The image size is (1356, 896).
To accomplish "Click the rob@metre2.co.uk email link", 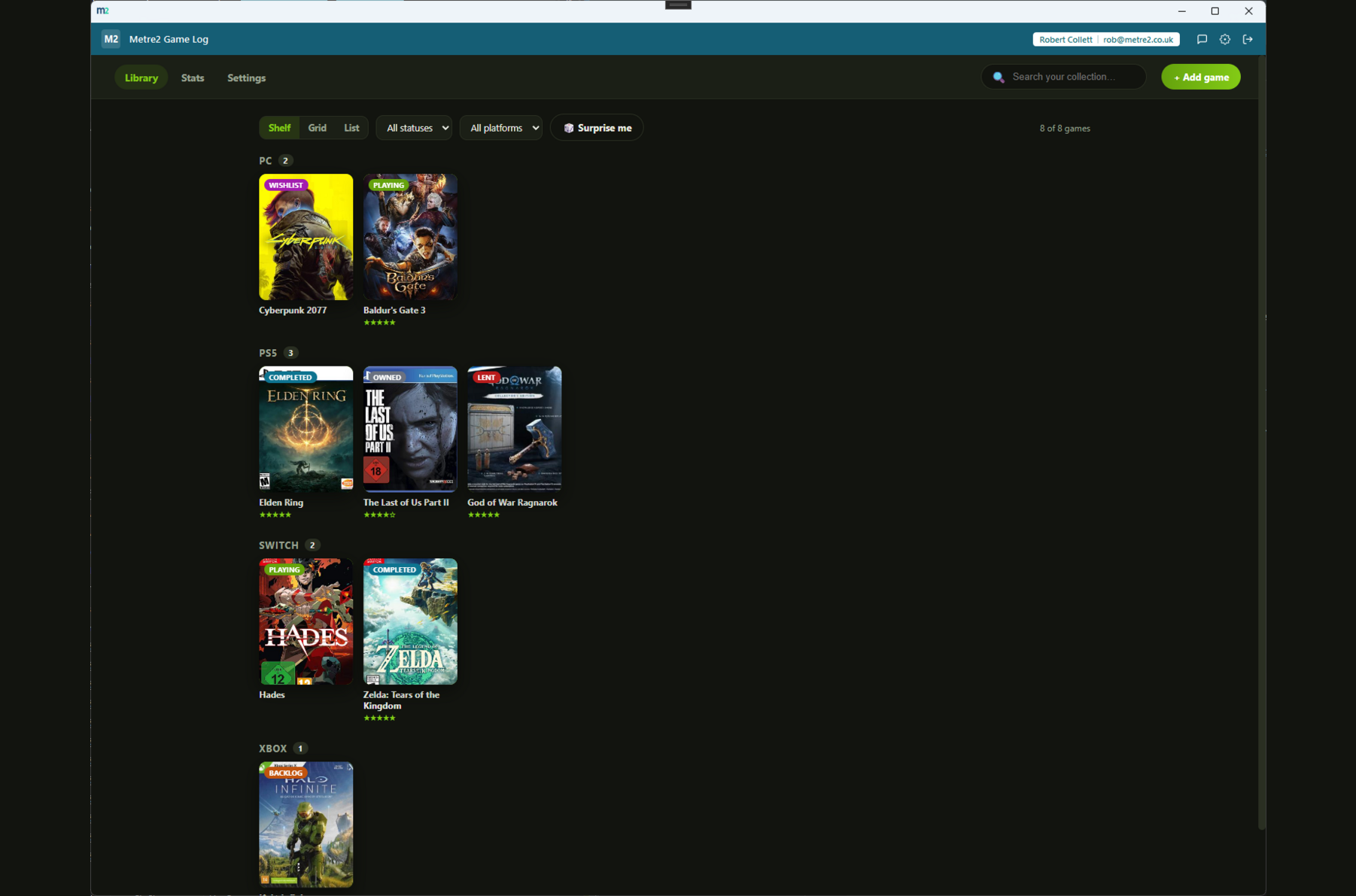I will pyautogui.click(x=1138, y=40).
